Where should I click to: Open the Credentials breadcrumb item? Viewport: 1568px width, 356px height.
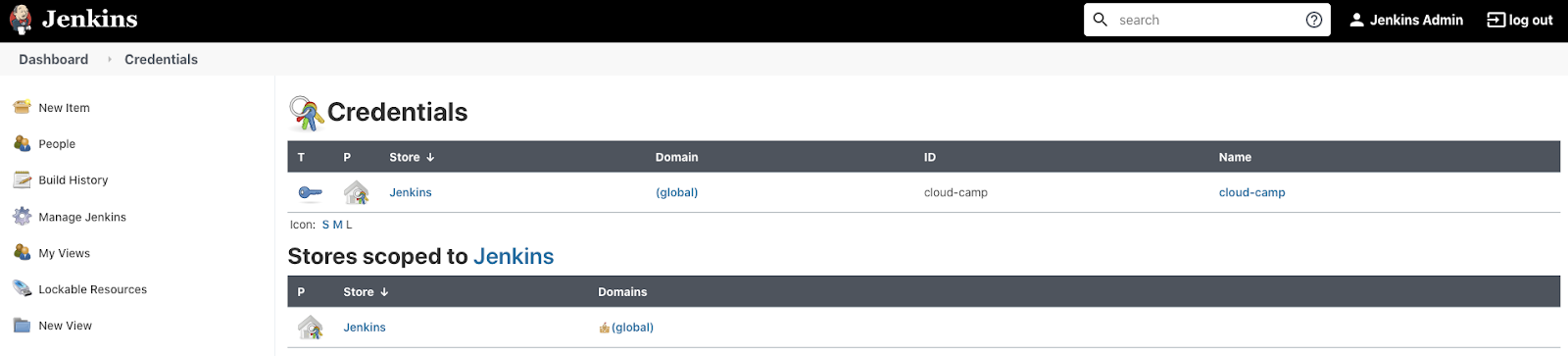161,59
